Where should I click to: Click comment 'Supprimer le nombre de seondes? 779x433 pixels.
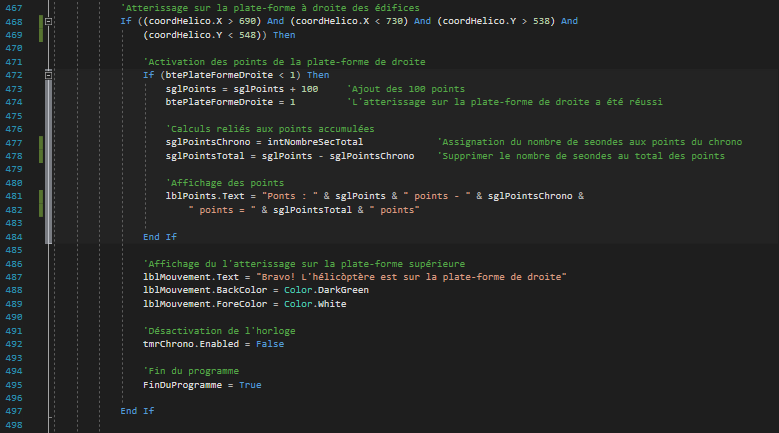coord(581,156)
